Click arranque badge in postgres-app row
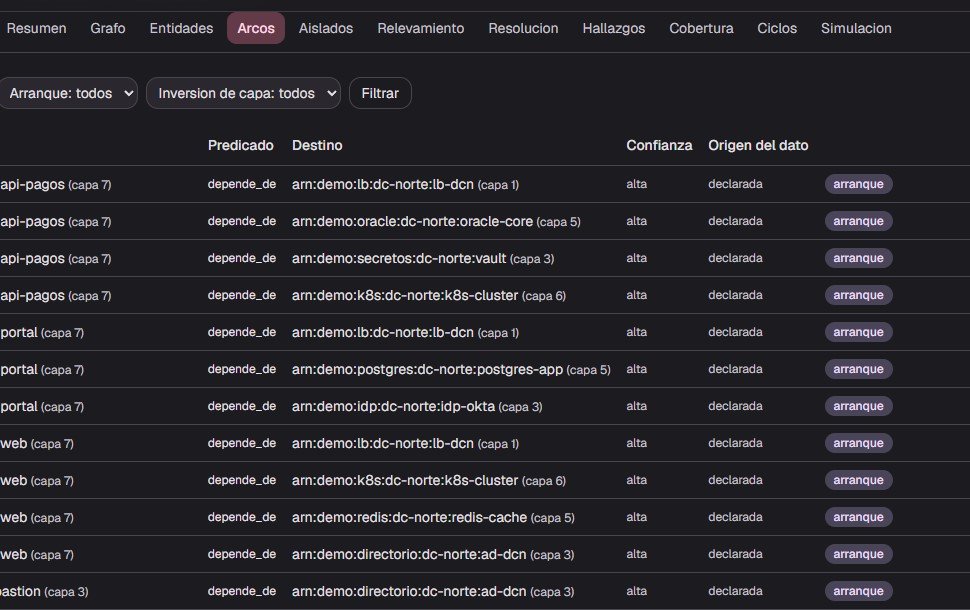The height and width of the screenshot is (610, 970). [858, 369]
